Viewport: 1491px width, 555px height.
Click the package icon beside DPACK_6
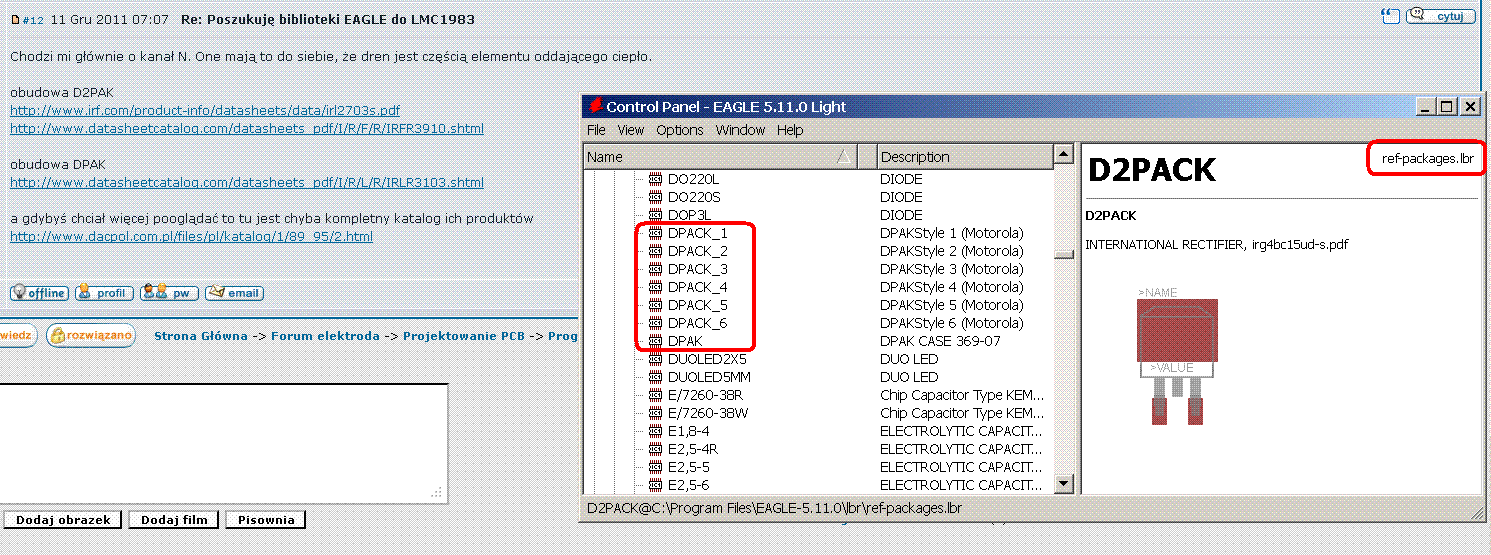pos(656,323)
